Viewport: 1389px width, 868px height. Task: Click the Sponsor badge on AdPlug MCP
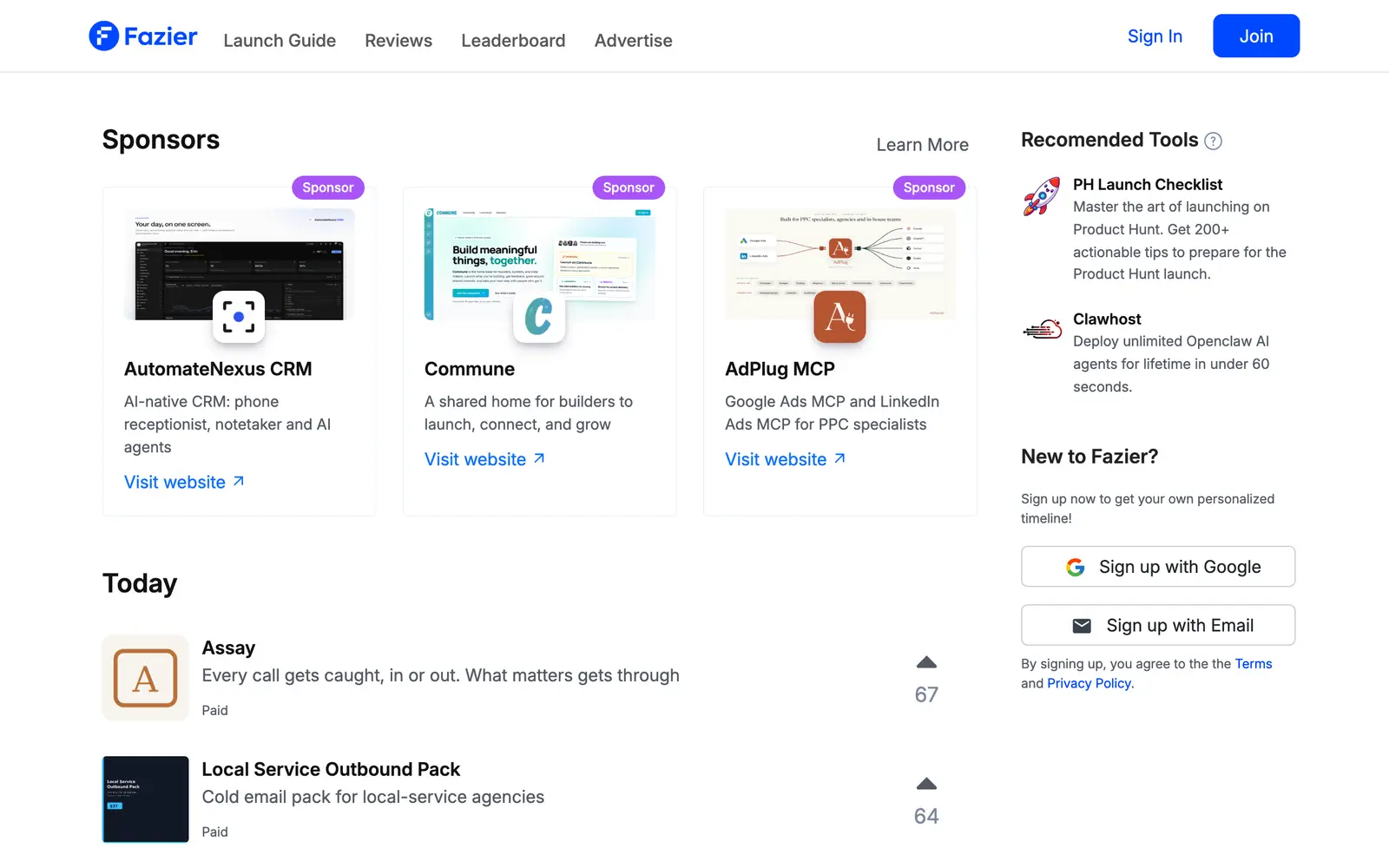tap(929, 187)
